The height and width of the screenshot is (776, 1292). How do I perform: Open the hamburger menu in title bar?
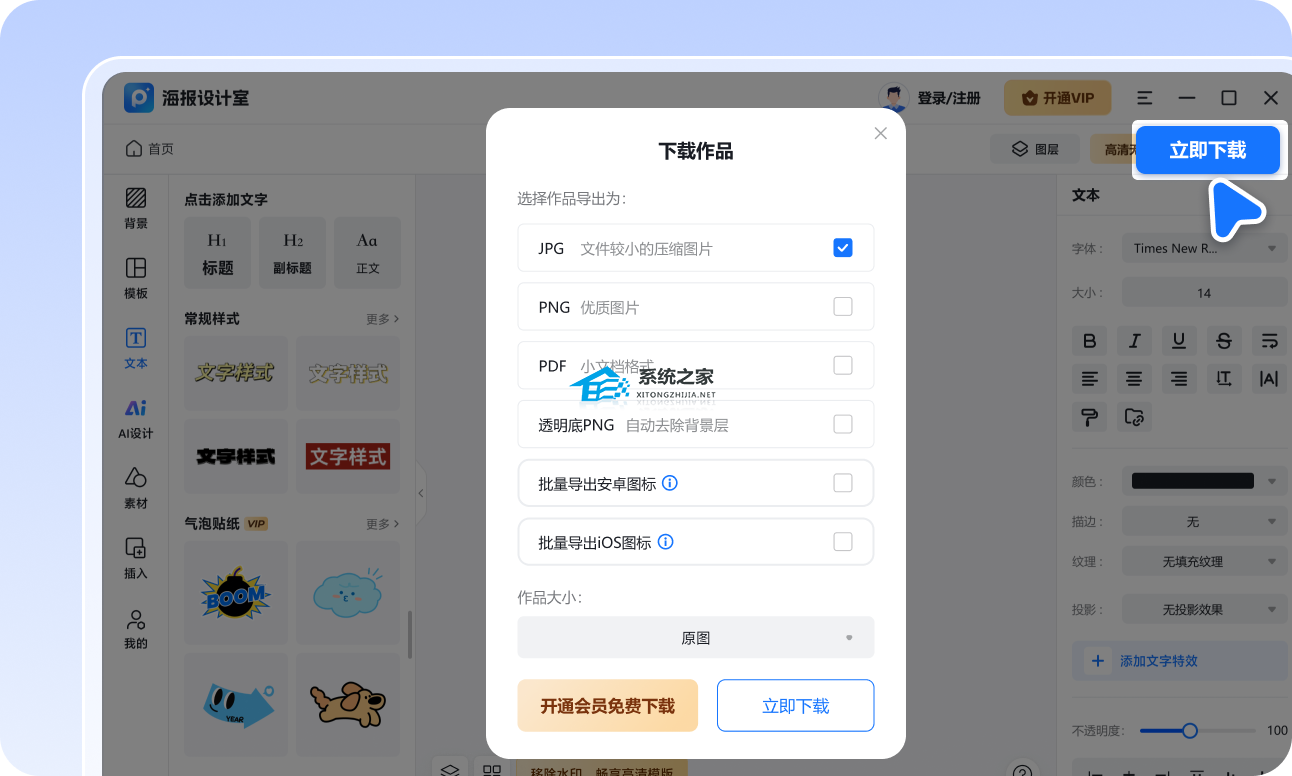[x=1145, y=98]
